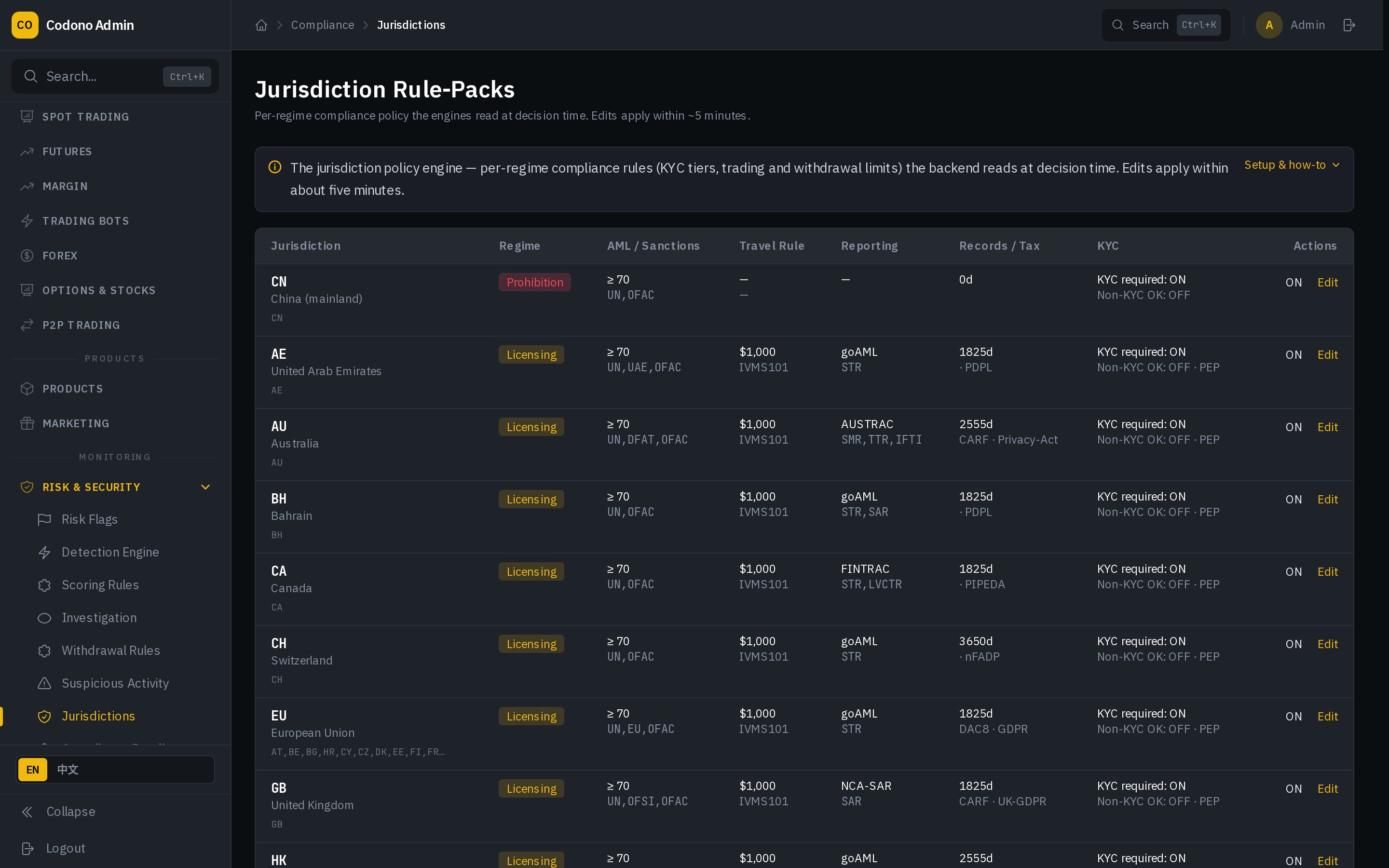
Task: Edit the Australia rule-pack
Action: (1327, 427)
